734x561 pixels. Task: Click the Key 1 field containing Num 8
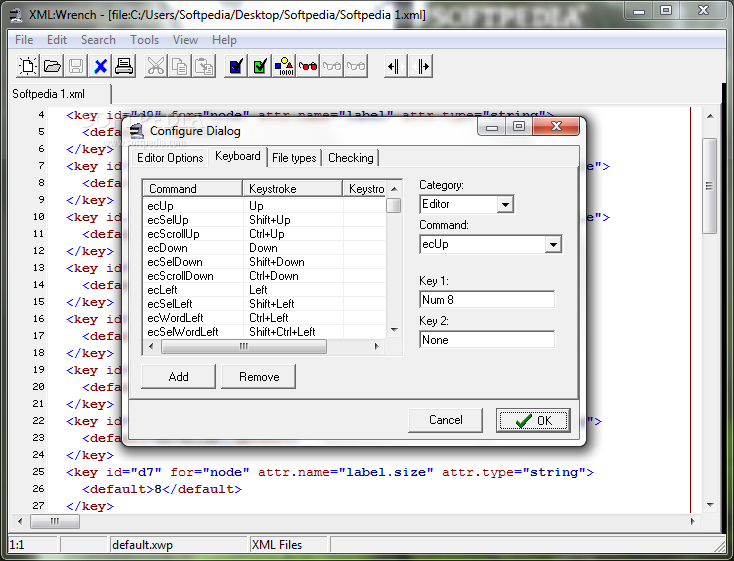point(487,300)
